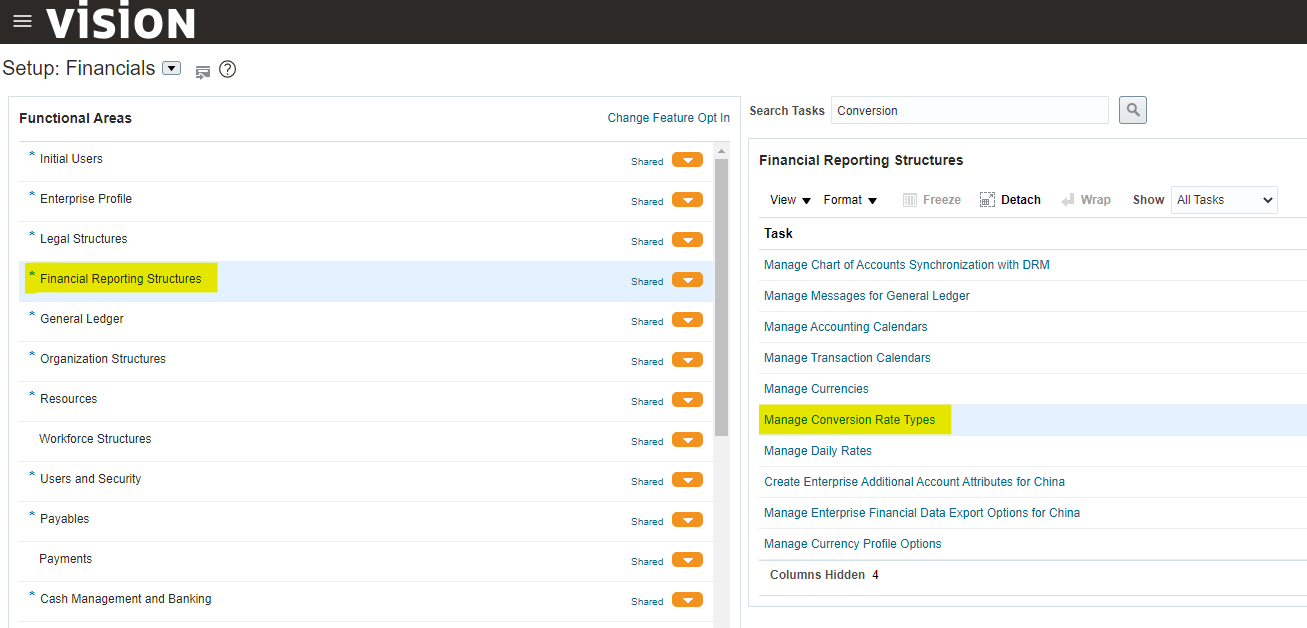
Task: Click the Wrap text icon
Action: click(1068, 200)
